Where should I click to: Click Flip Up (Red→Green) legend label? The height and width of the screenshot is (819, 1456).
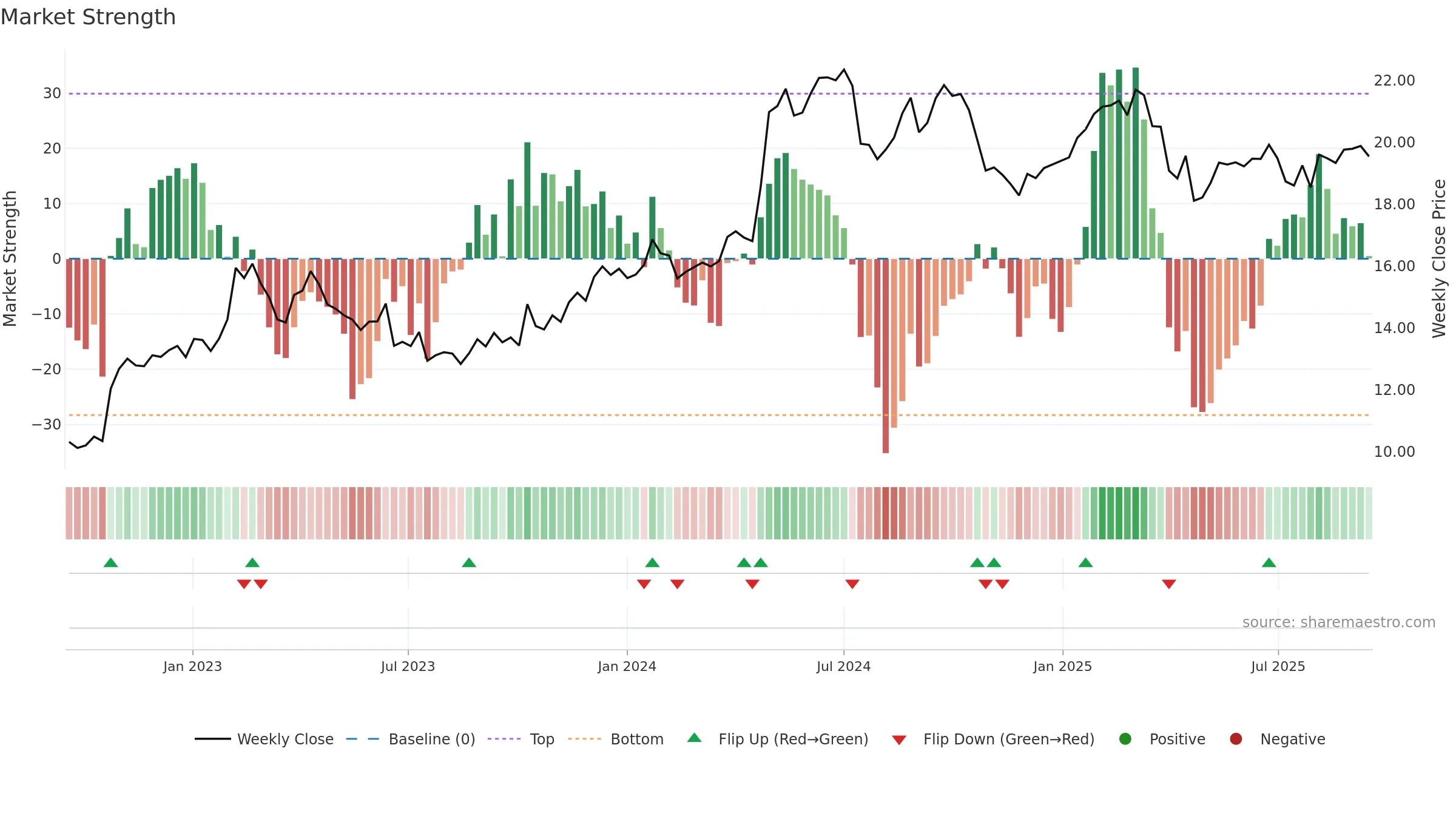794,739
